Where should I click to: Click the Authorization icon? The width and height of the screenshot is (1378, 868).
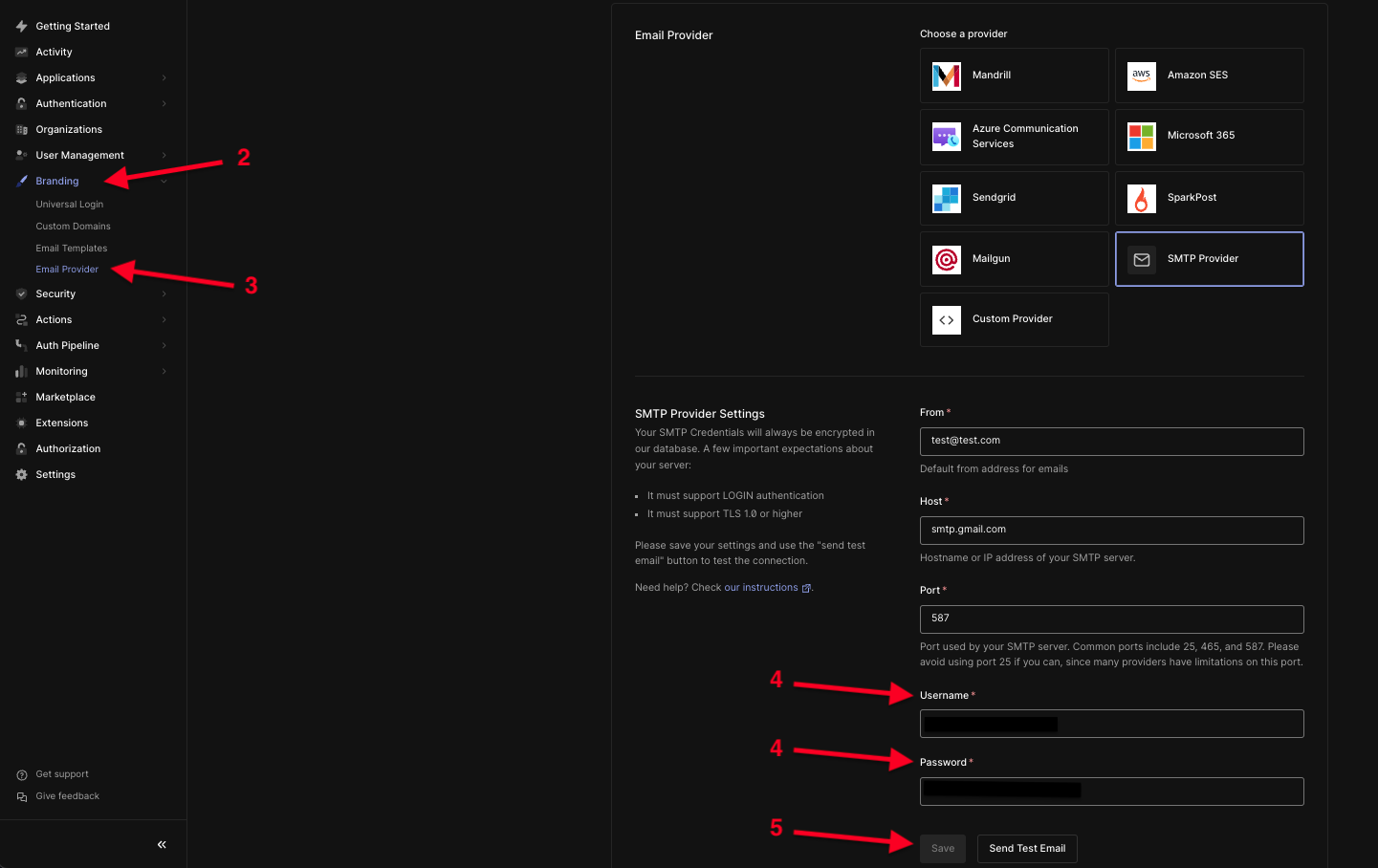21,449
